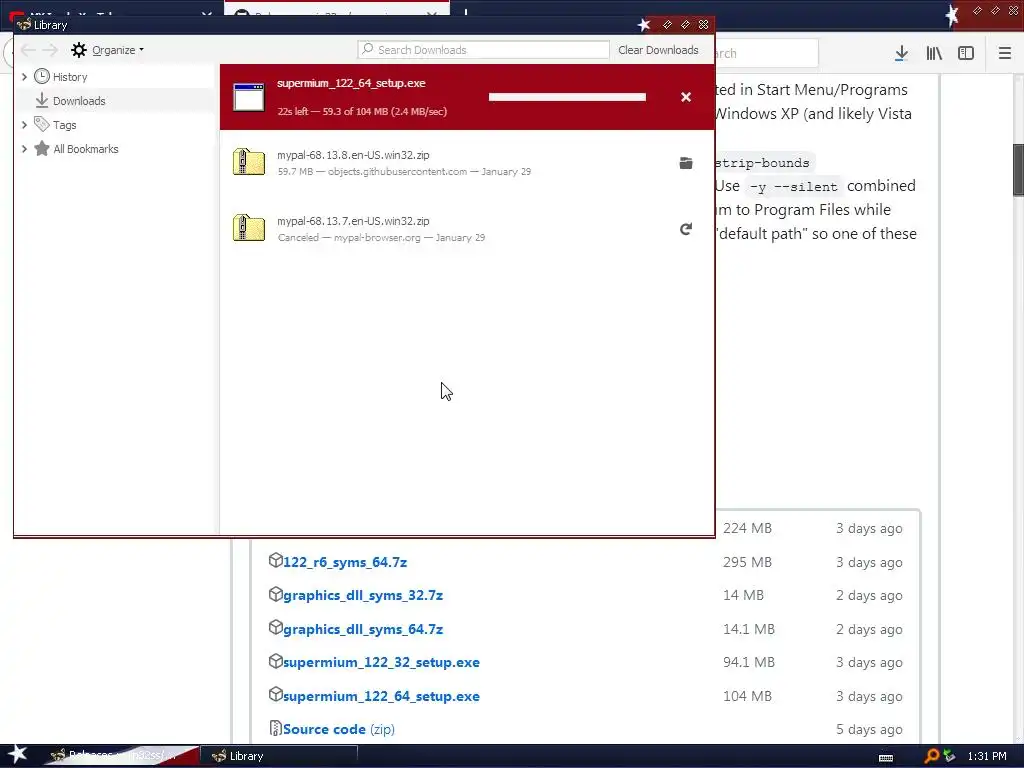
Task: Click the Start star button on taskbar
Action: 18,755
